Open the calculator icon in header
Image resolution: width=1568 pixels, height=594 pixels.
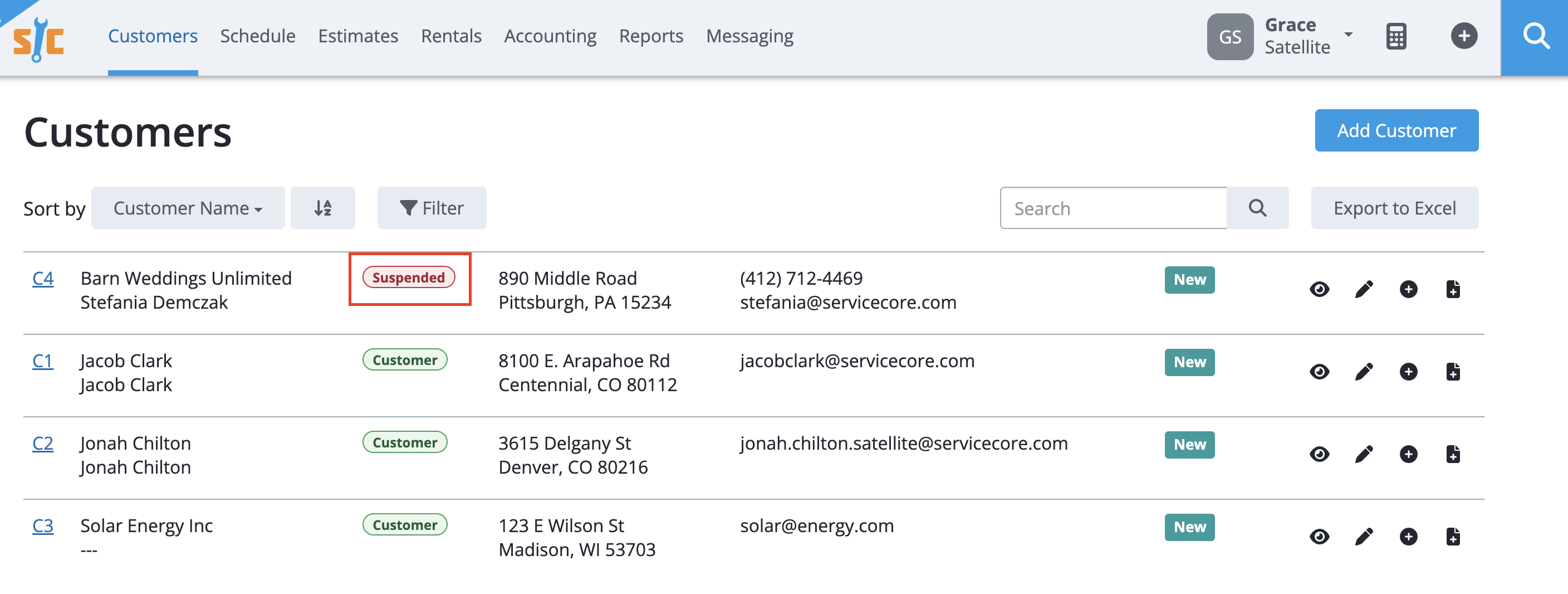click(x=1396, y=37)
